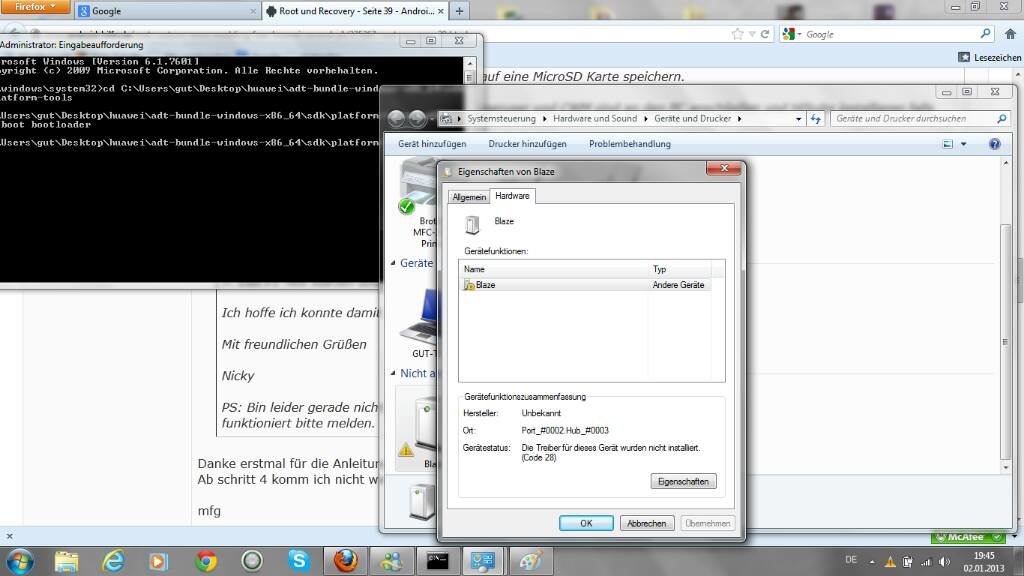
Task: Open the Firefox menu button
Action: [36, 7]
